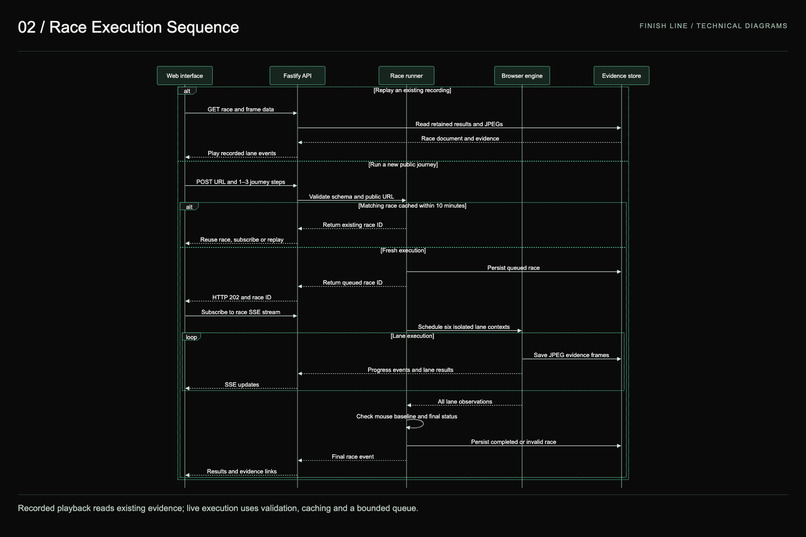The height and width of the screenshot is (537, 806).
Task: Select the Browser engine participant box
Action: coord(522,76)
